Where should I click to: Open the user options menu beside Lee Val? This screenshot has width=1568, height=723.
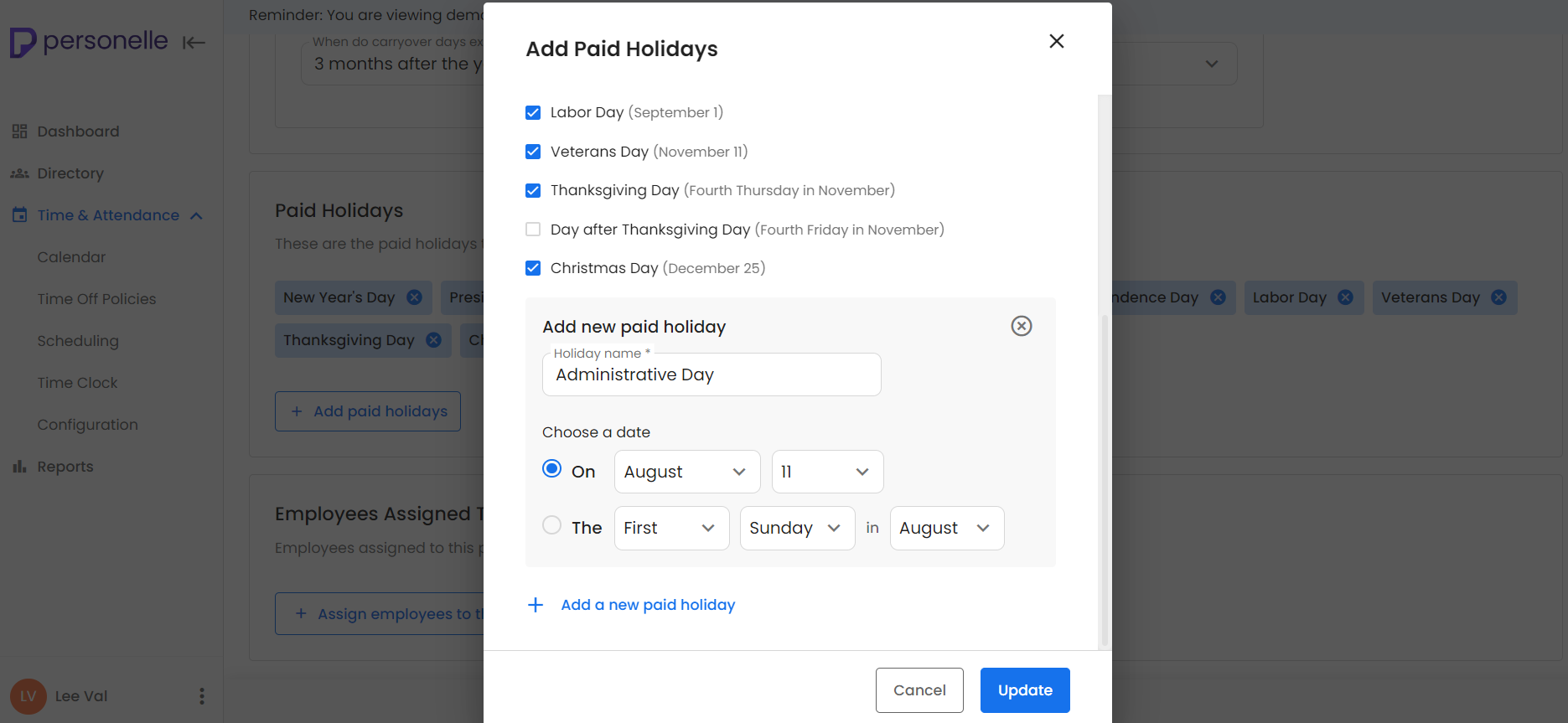tap(201, 696)
